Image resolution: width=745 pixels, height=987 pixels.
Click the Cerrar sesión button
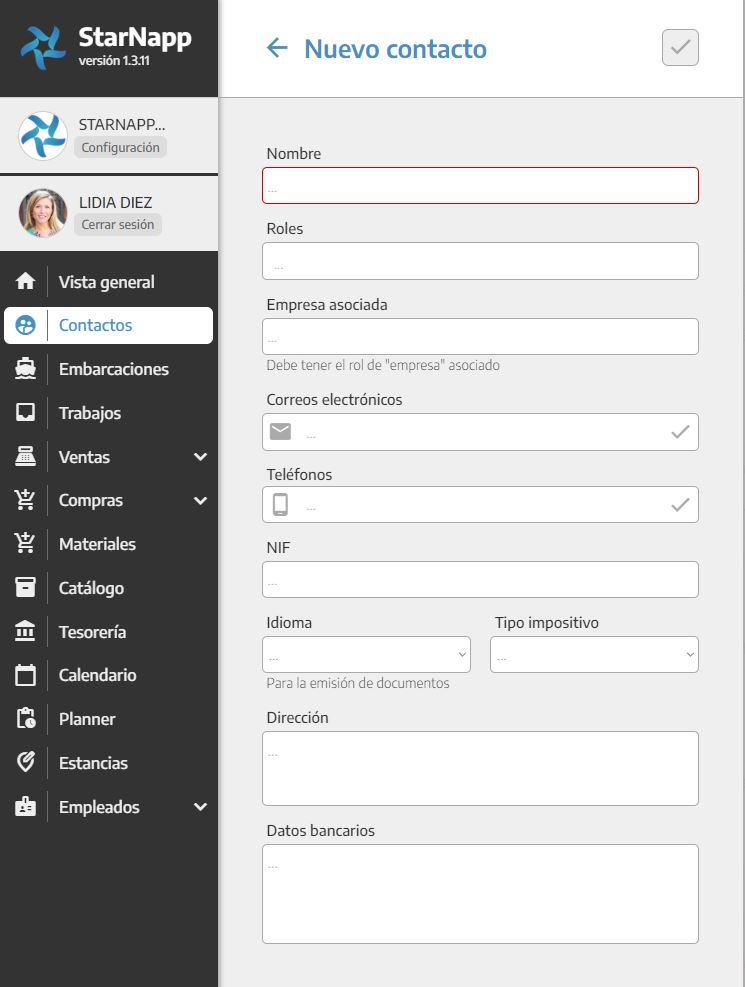(x=118, y=225)
